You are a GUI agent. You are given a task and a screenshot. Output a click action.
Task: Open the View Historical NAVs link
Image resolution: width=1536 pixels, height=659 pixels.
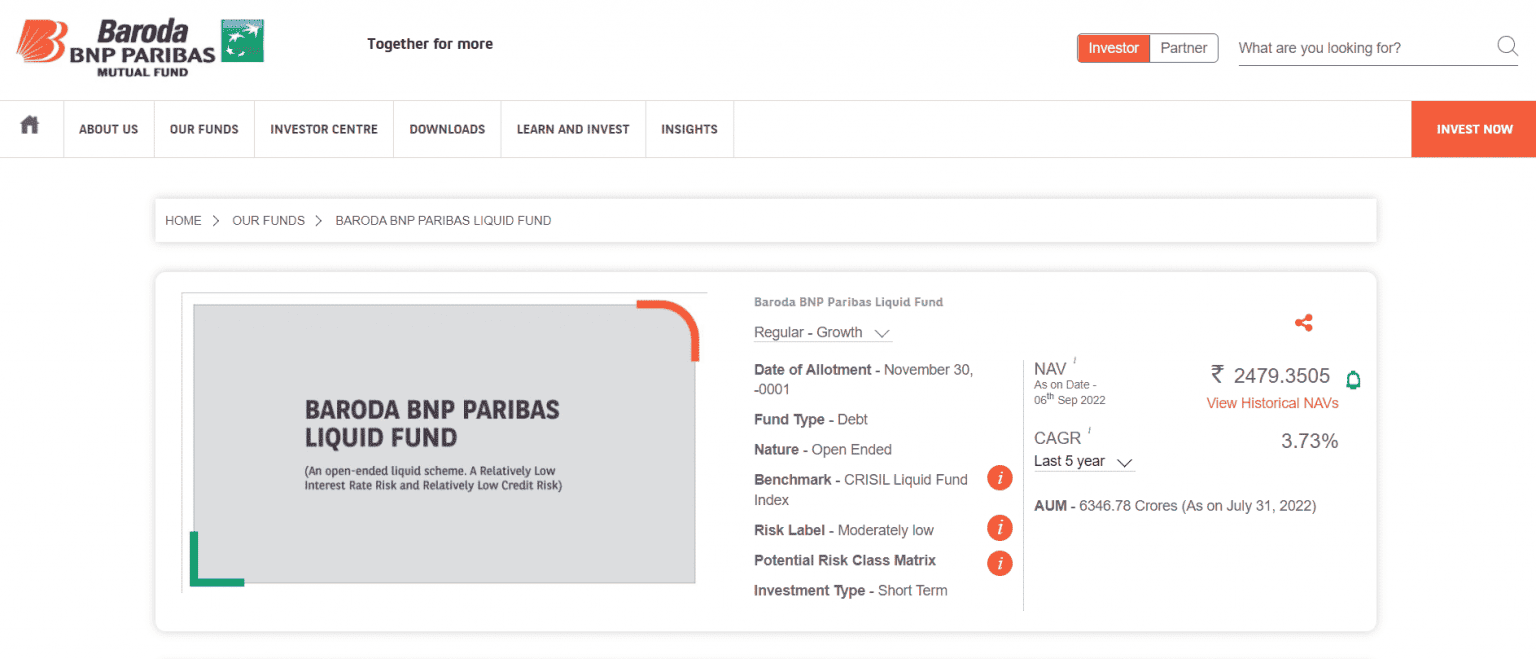click(x=1272, y=403)
